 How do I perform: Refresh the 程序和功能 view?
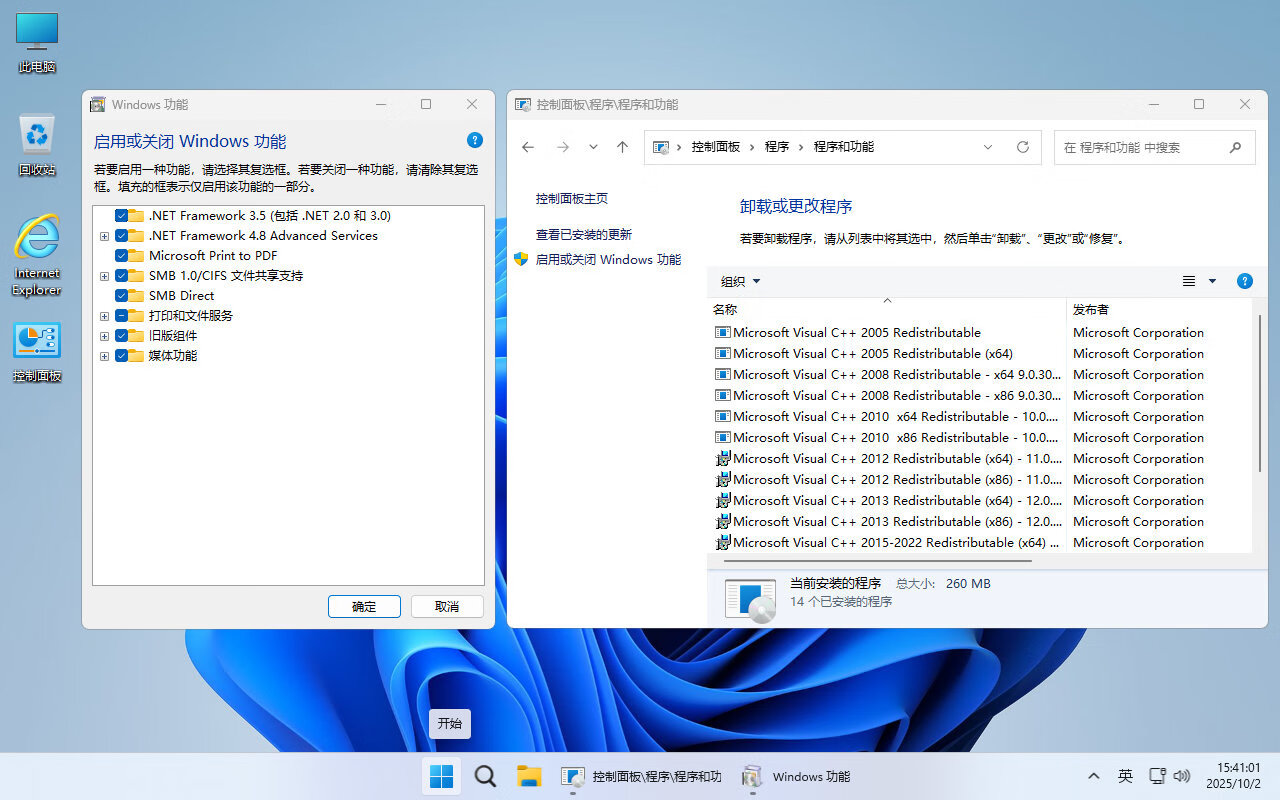(x=1022, y=146)
